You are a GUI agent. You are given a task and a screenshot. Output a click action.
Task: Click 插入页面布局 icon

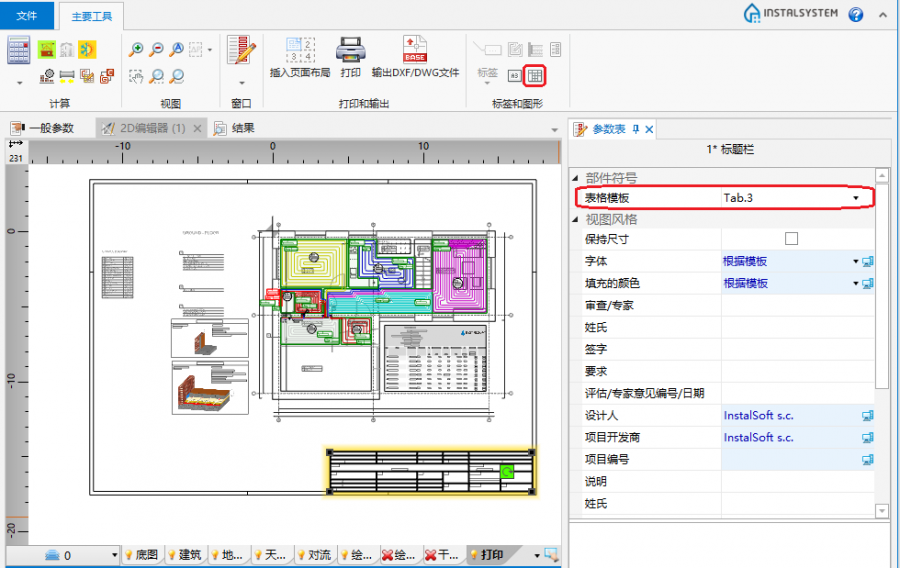click(299, 50)
